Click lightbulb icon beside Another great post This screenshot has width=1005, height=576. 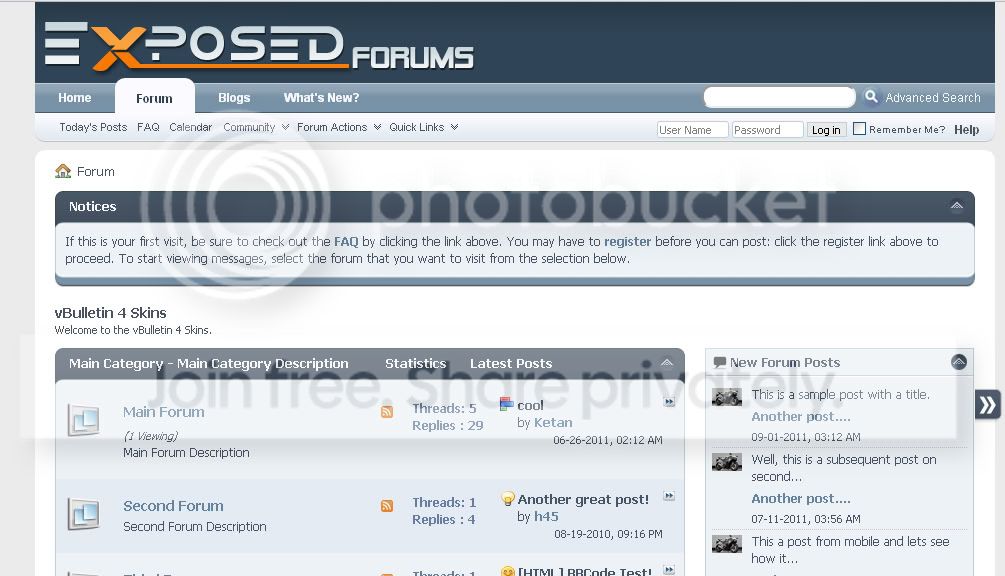pyautogui.click(x=508, y=498)
